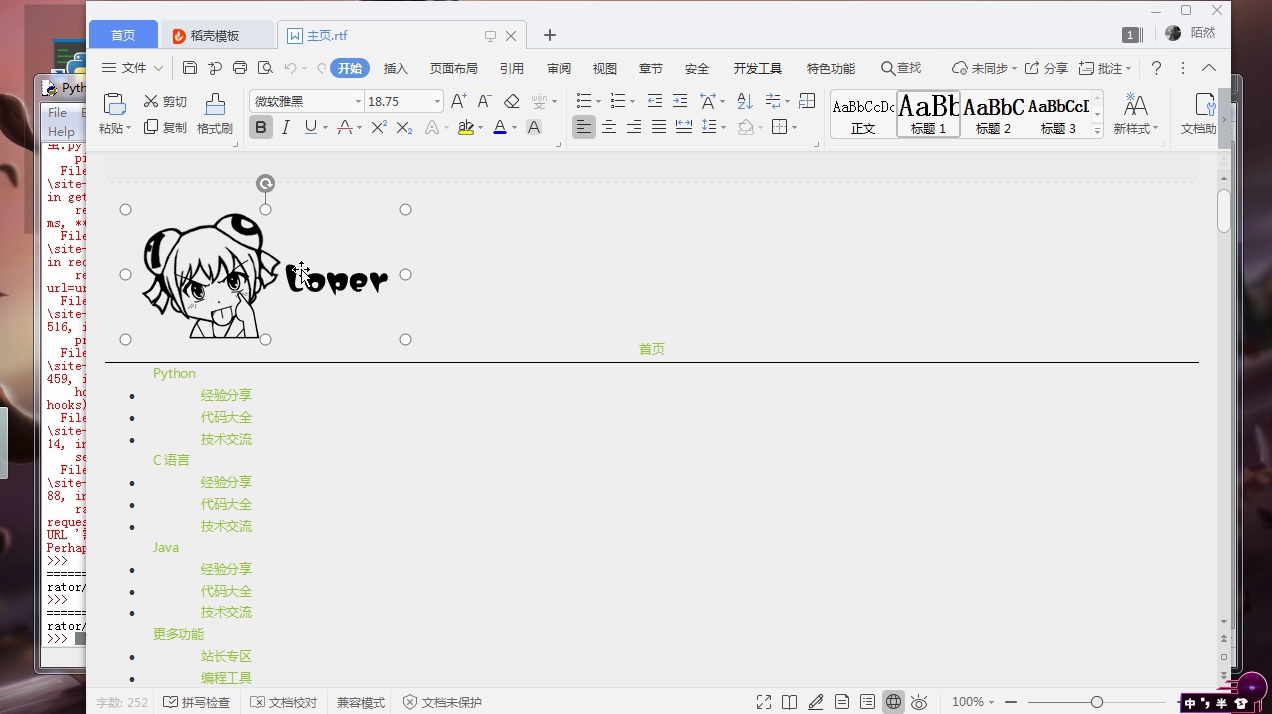
Task: Click the print icon in quick toolbar
Action: [240, 68]
